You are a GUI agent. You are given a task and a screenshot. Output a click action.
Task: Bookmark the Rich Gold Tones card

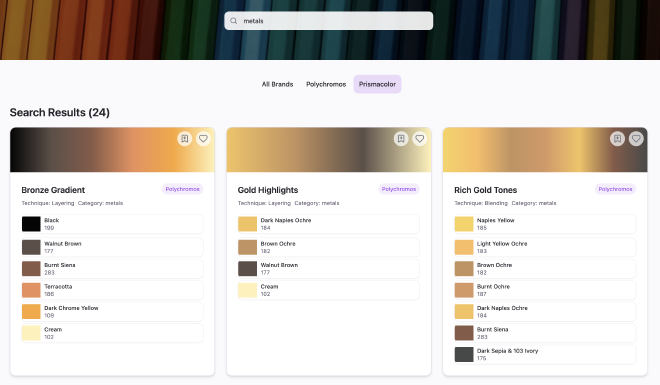click(617, 138)
